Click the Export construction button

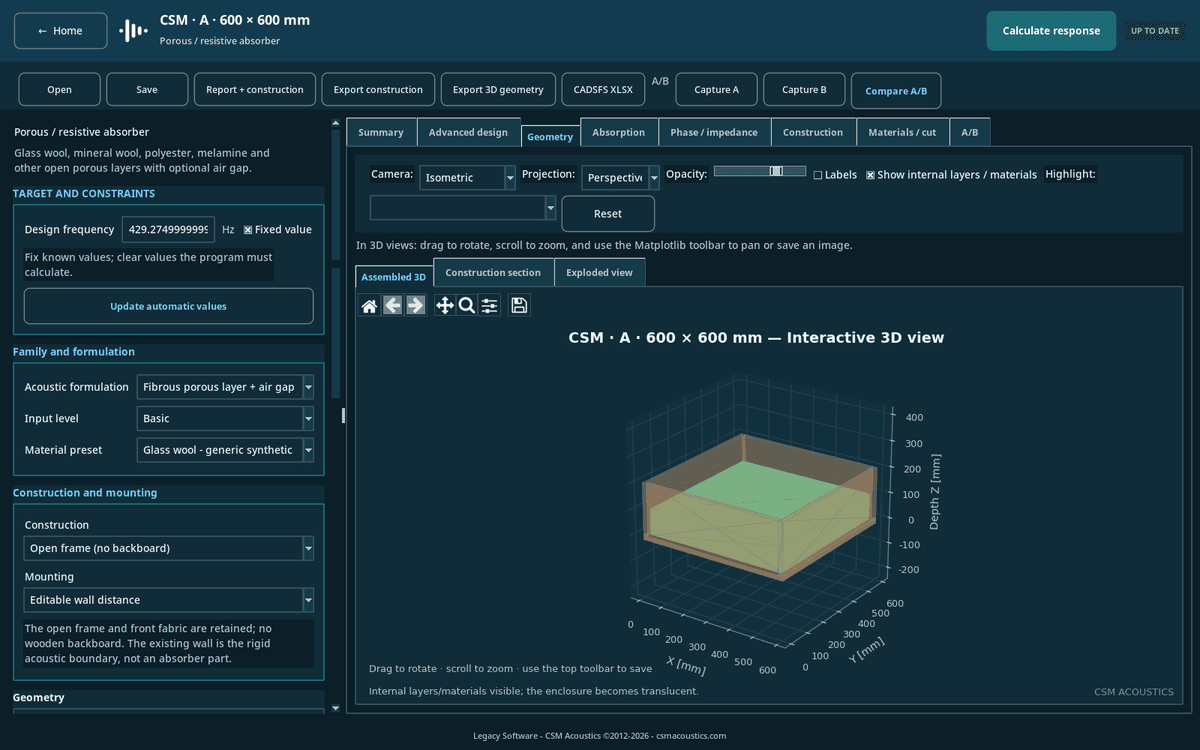(x=378, y=90)
